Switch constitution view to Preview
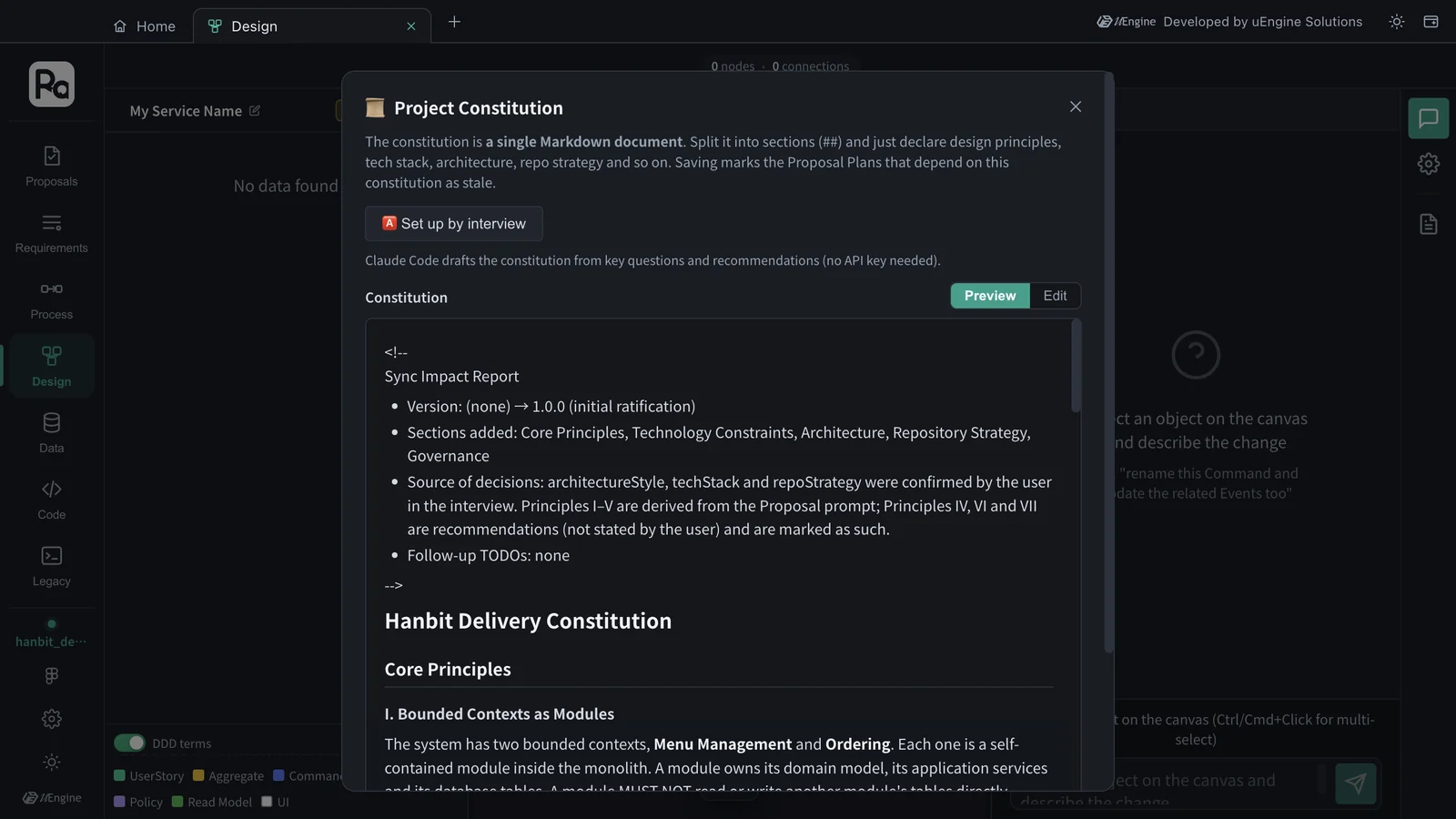 [x=990, y=296]
